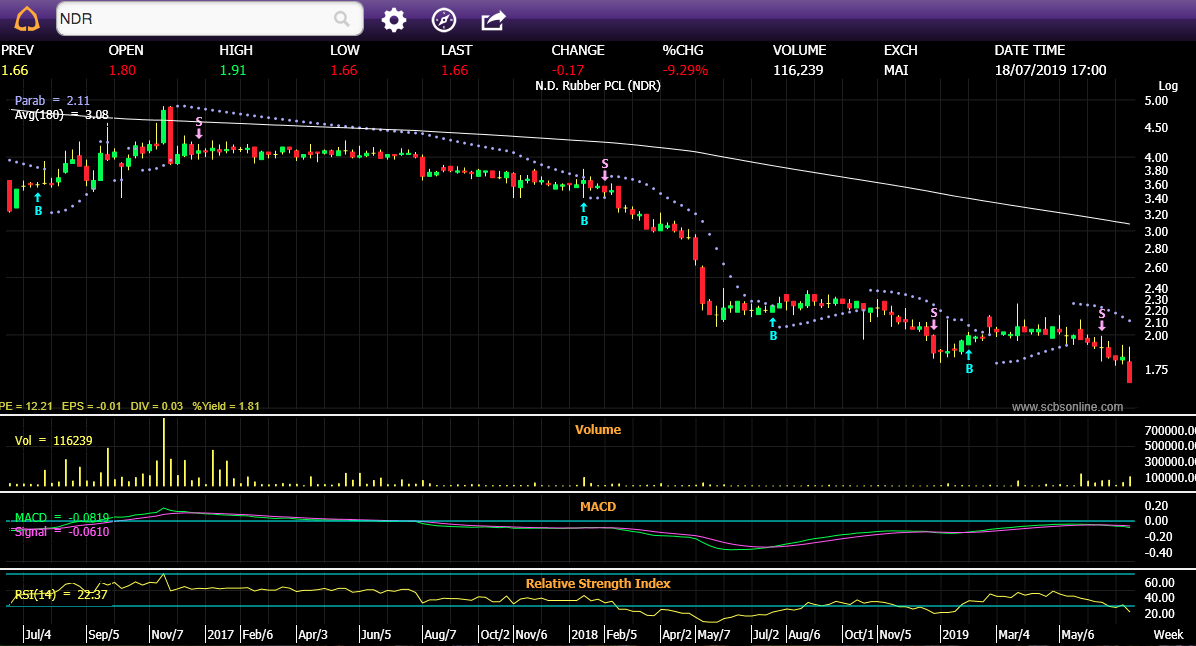Click the orange bell logo icon

click(x=27, y=19)
